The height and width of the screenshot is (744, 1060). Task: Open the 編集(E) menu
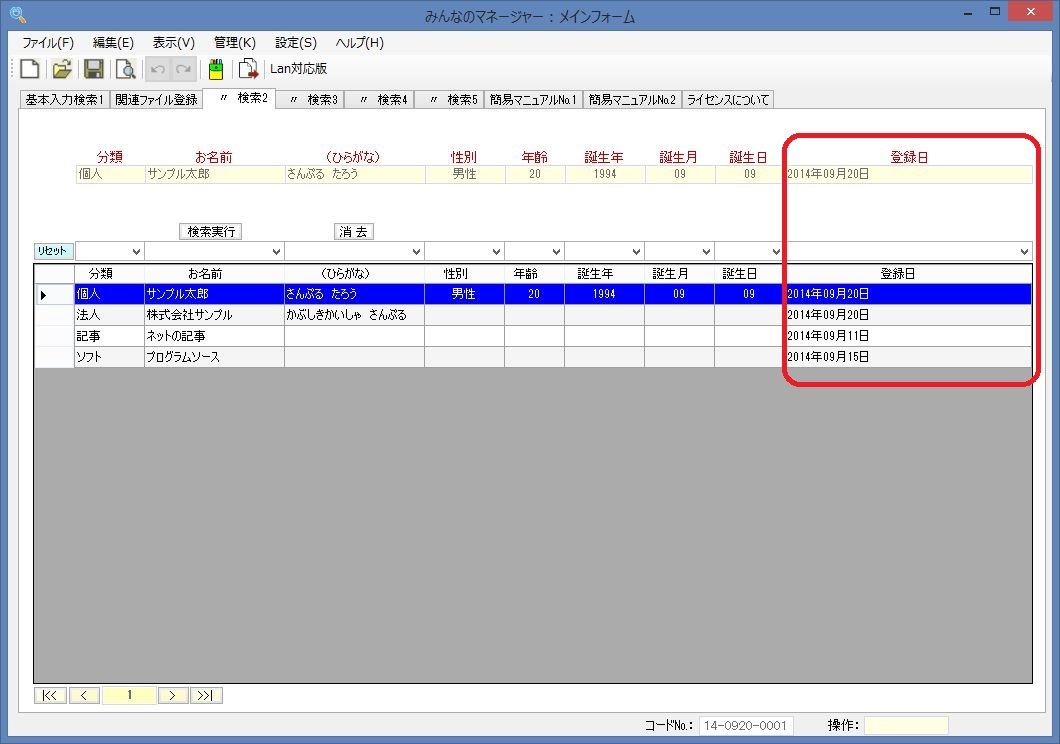tap(113, 43)
